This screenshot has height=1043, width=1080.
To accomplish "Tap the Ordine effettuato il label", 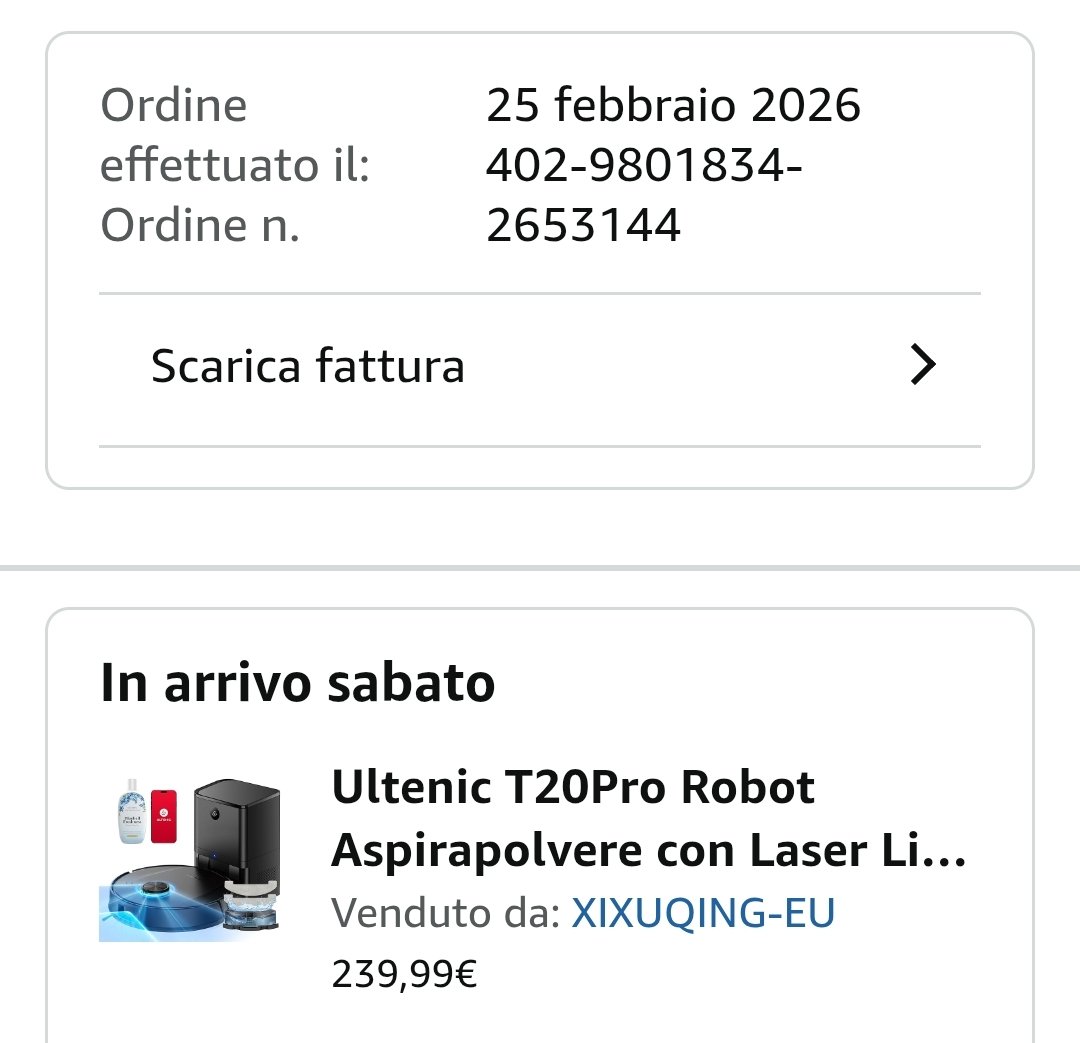I will (x=235, y=135).
